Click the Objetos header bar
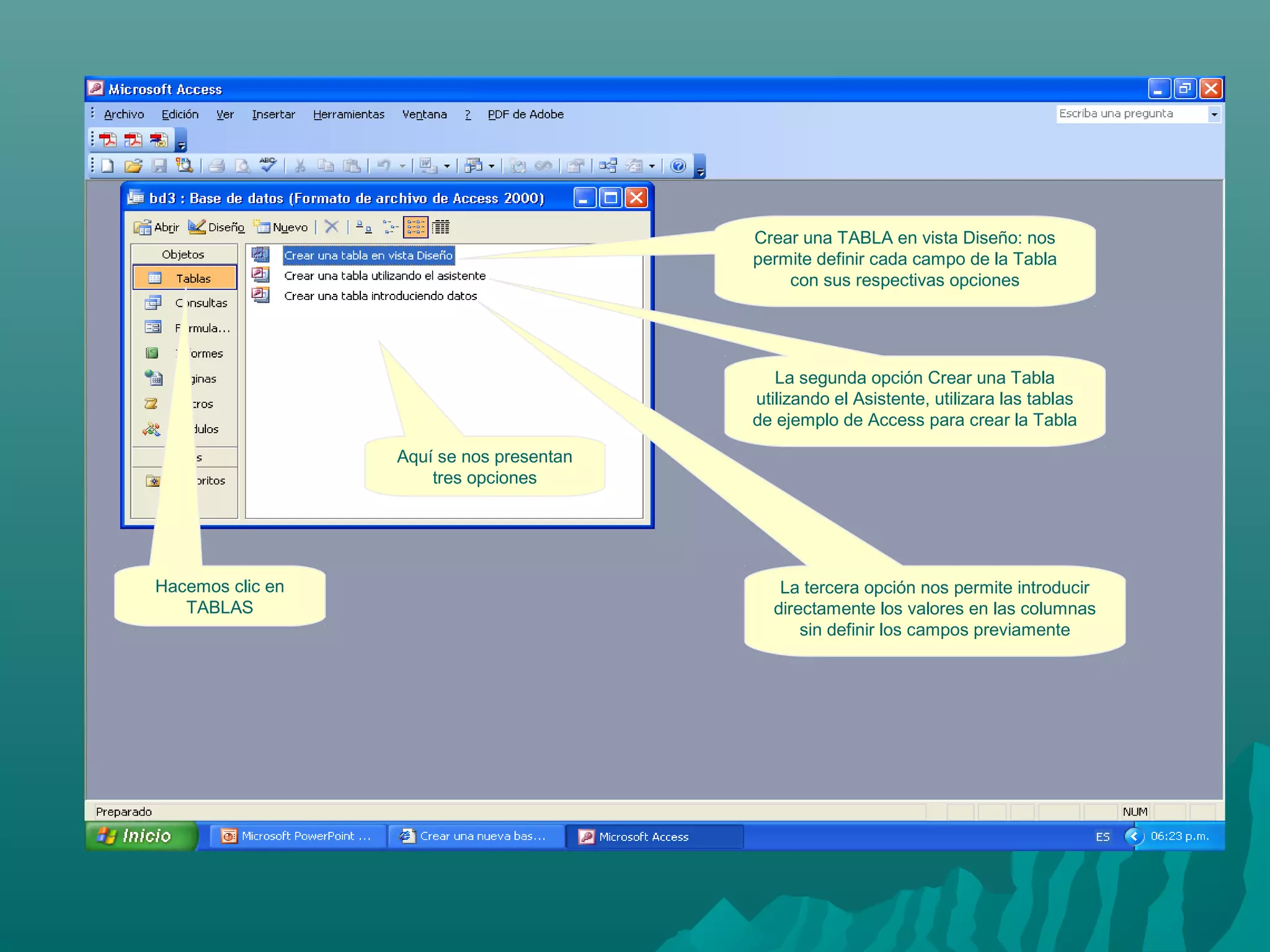Image resolution: width=1270 pixels, height=952 pixels. (184, 254)
